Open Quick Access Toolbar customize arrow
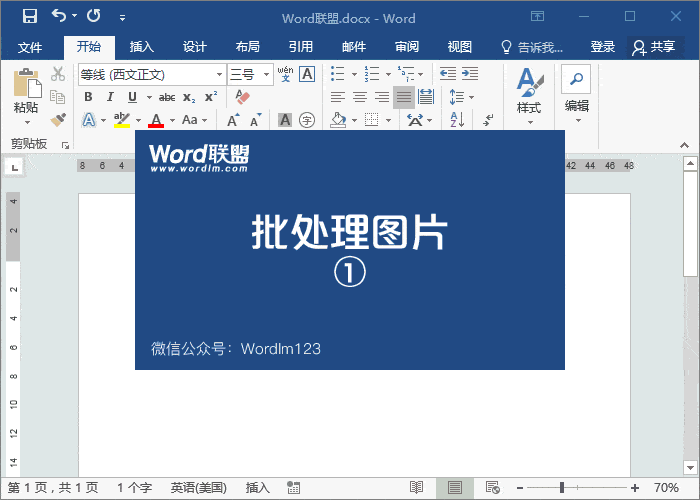Viewport: 700px width, 500px height. [x=122, y=18]
